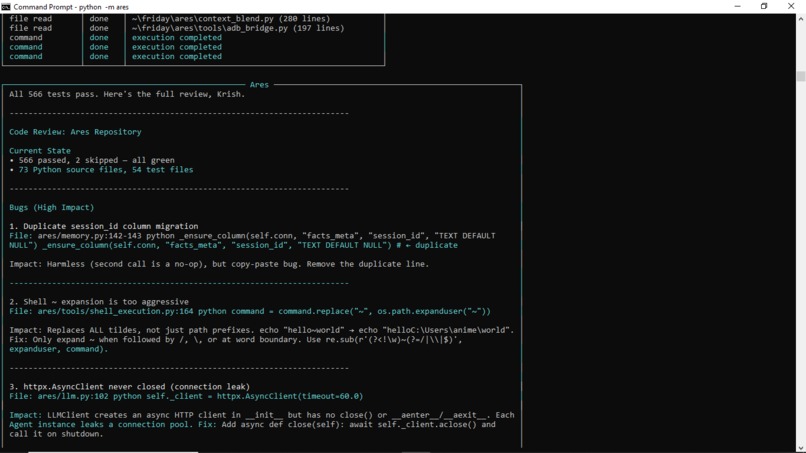Click the scrollbar down arrow
Screen dimensions: 806x453
pos(800,448)
